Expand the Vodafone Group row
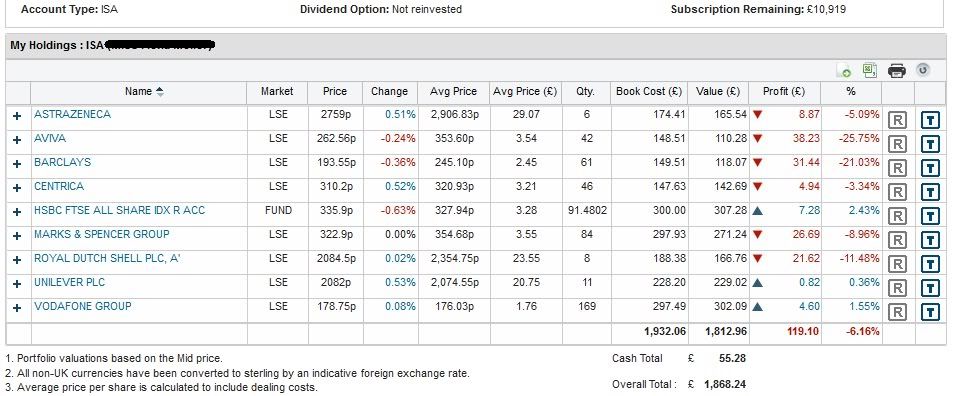The height and width of the screenshot is (396, 954). click(17, 308)
